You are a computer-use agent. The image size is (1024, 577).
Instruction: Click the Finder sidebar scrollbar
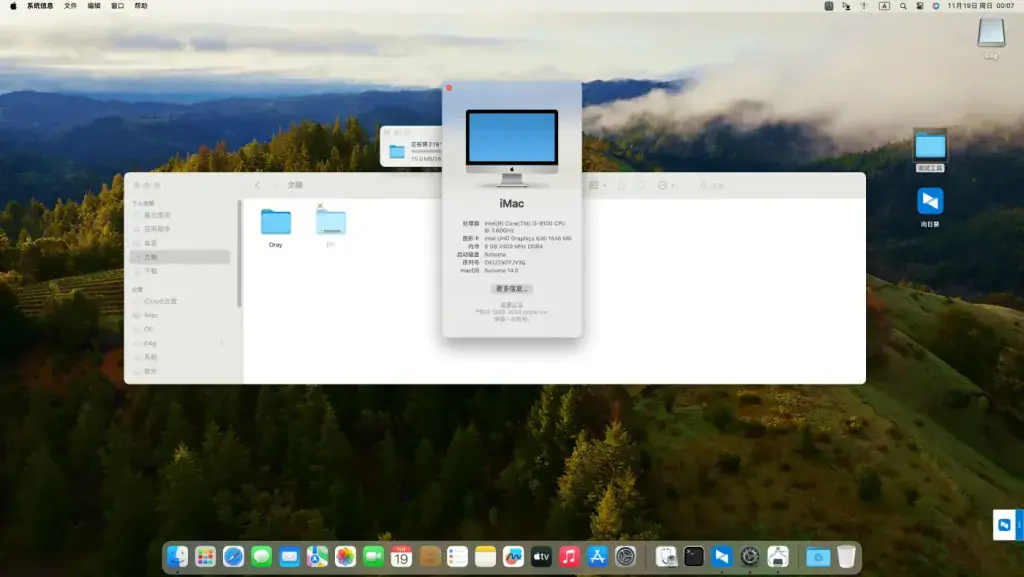click(x=239, y=254)
